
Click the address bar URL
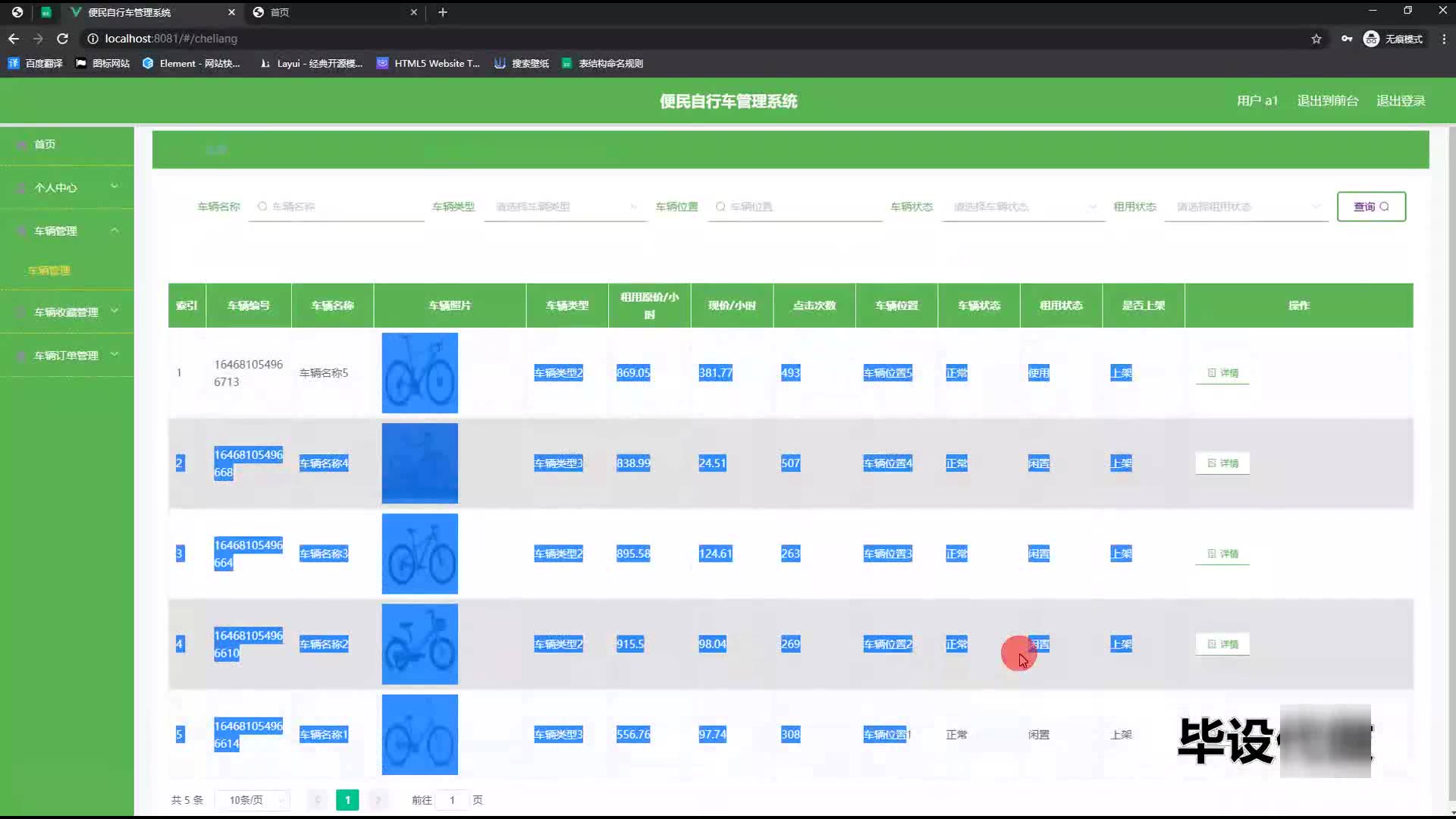point(171,39)
